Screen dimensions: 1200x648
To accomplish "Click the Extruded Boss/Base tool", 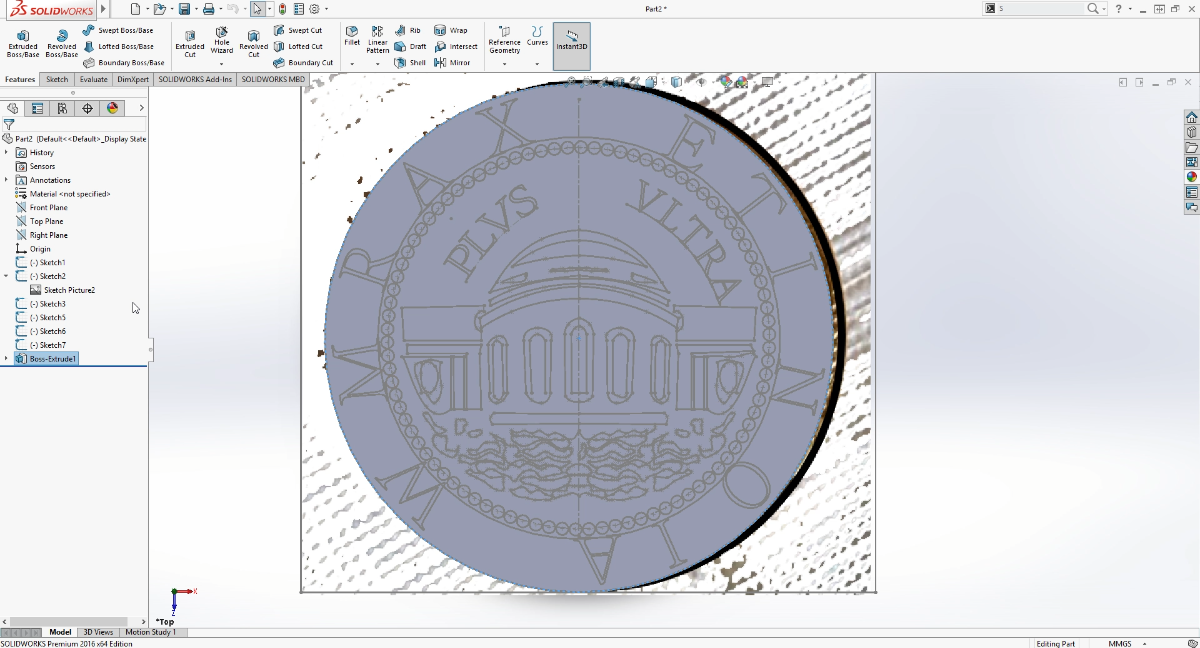I will click(23, 45).
